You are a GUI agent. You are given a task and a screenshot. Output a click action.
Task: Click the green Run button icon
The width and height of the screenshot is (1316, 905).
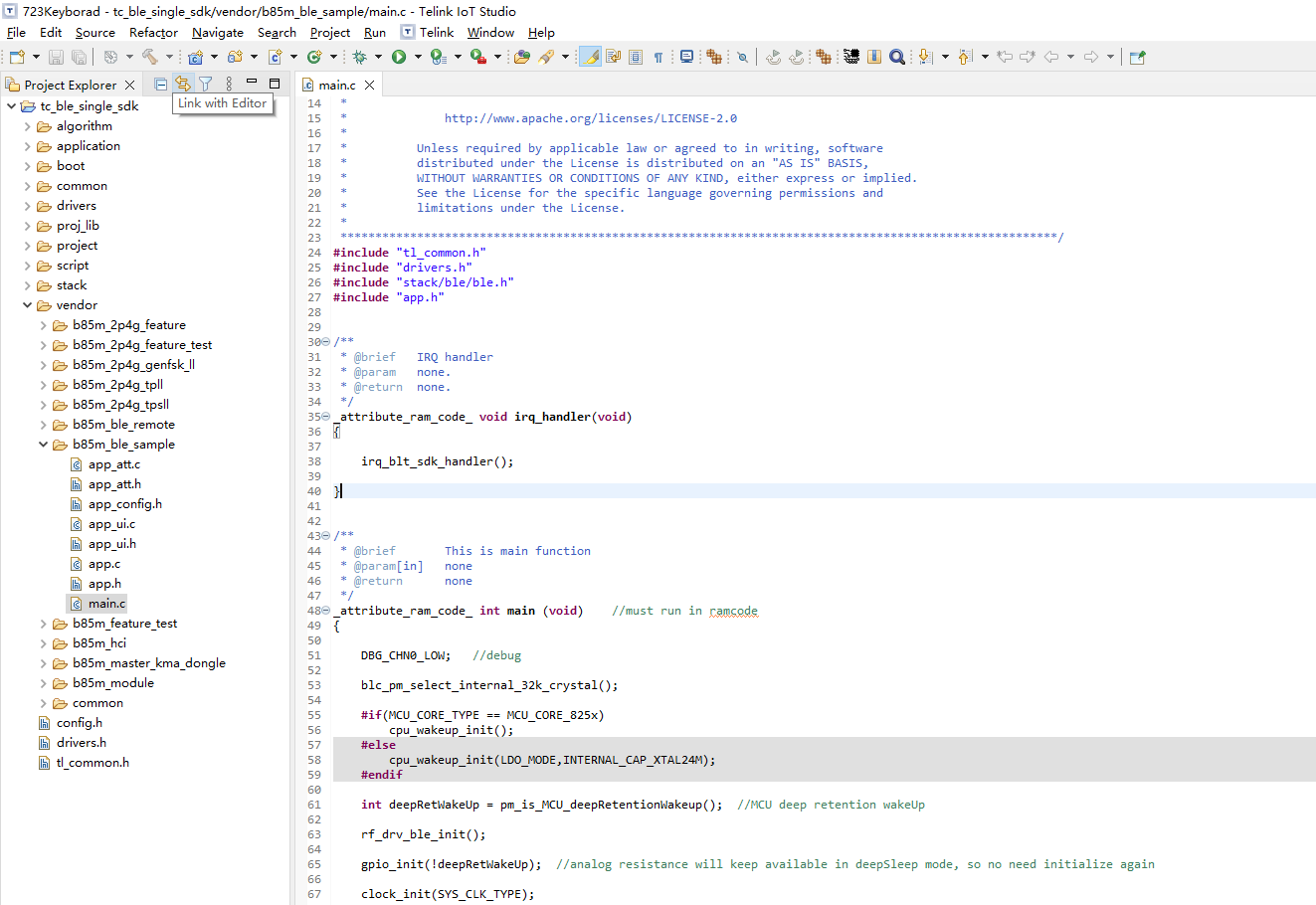pyautogui.click(x=399, y=57)
